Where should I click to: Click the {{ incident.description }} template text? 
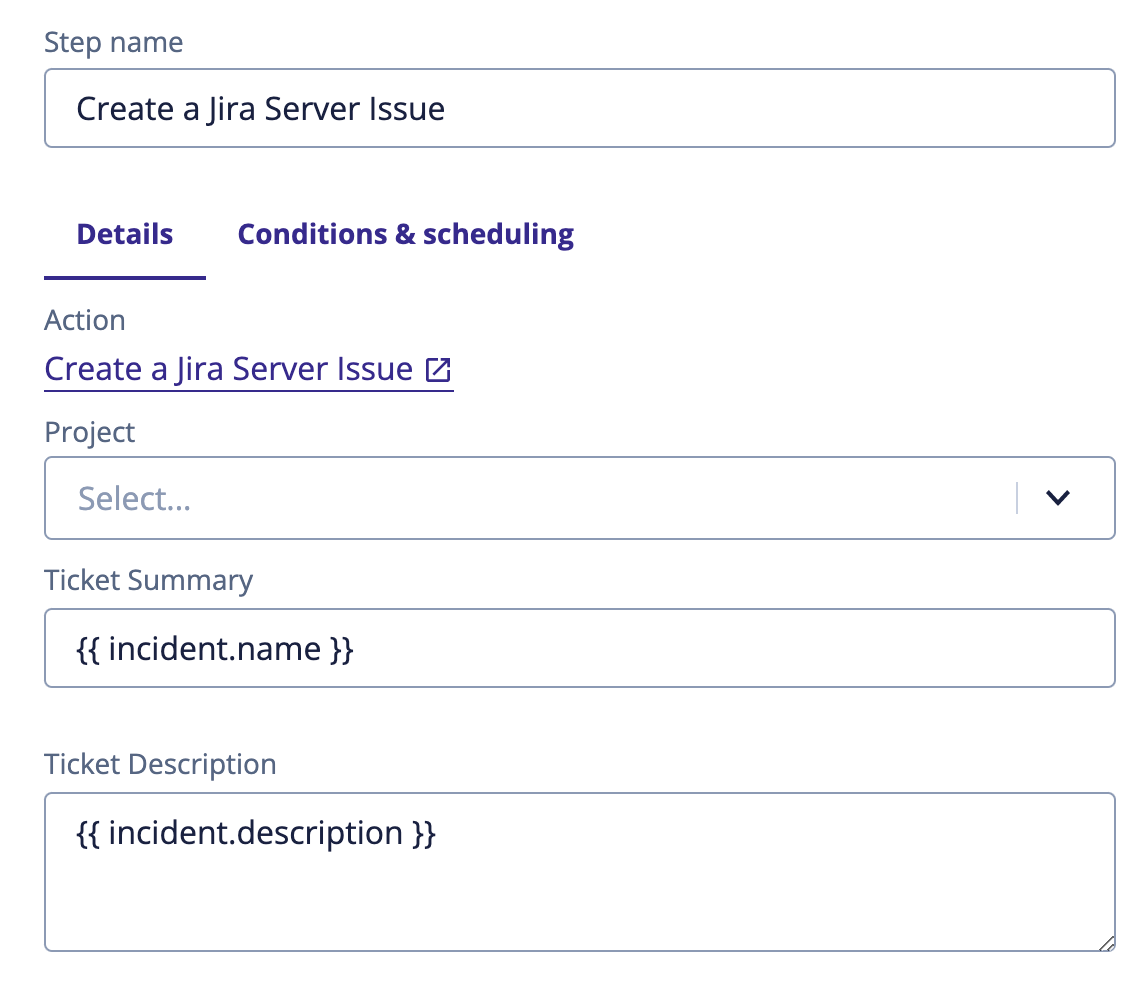tap(255, 832)
